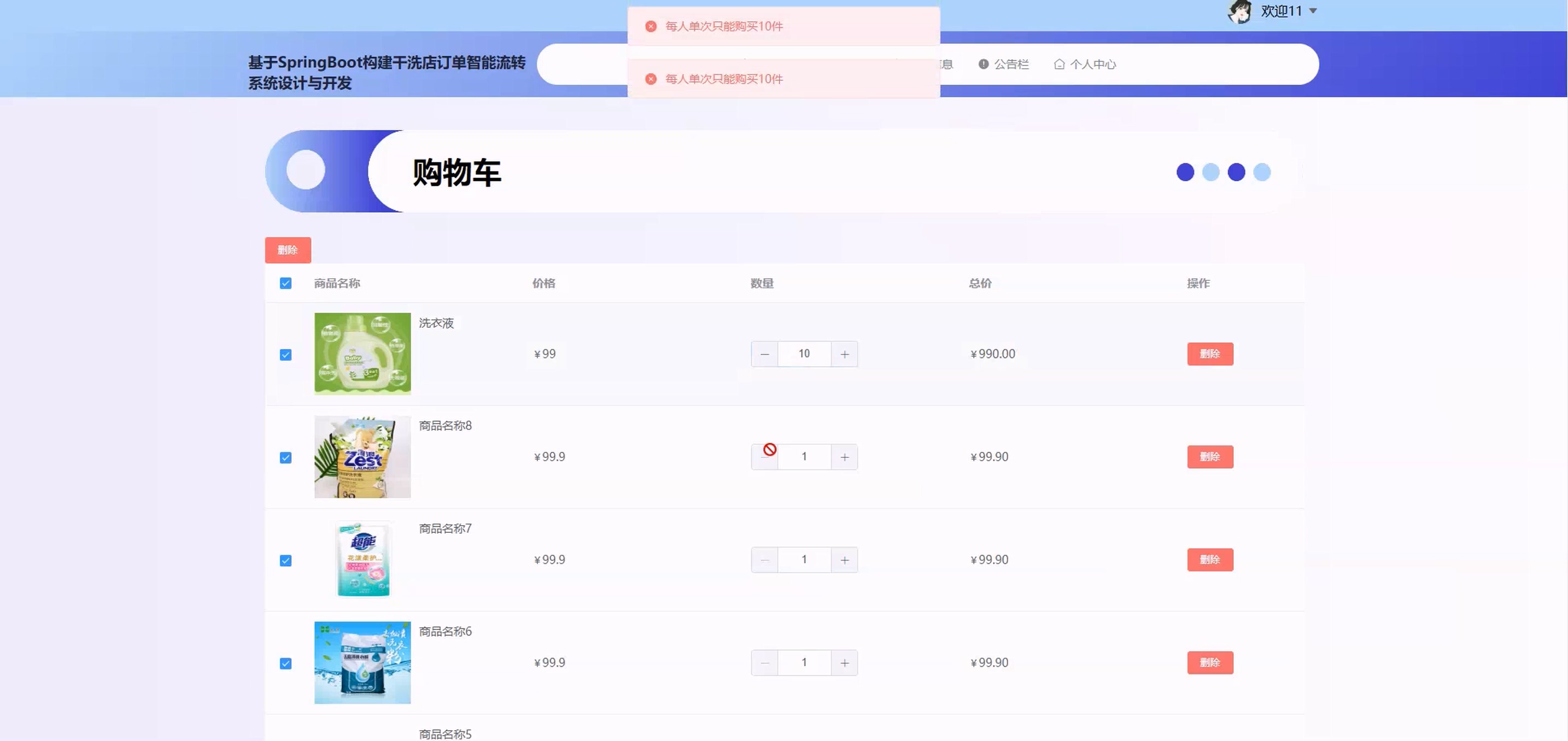Delete the 商品名称6 row
1568x741 pixels.
click(x=1209, y=662)
